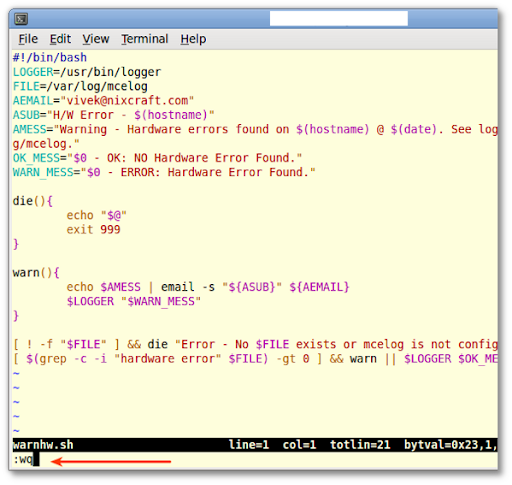This screenshot has width=512, height=485.
Task: Click the die(){ function definition
Action: (x=33, y=201)
